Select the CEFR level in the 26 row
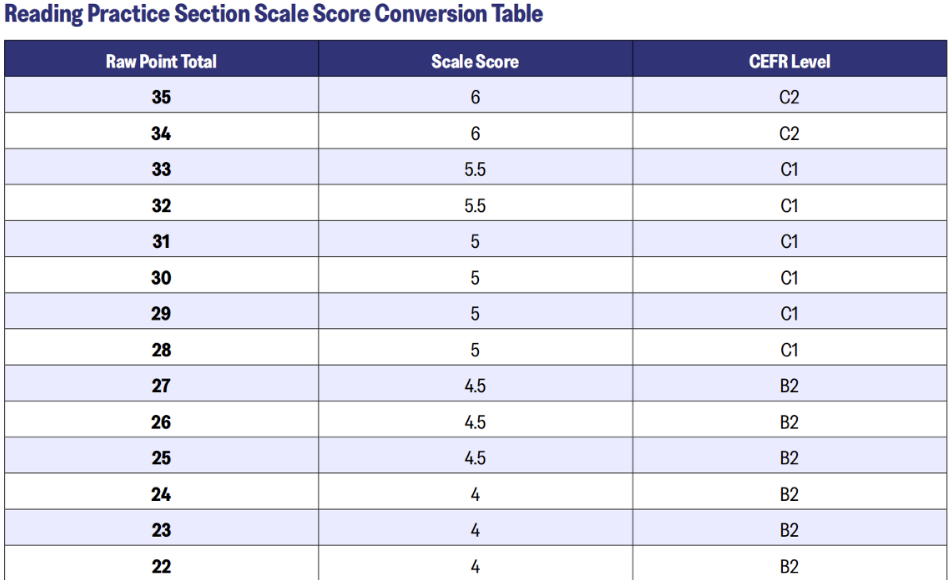 coord(789,421)
